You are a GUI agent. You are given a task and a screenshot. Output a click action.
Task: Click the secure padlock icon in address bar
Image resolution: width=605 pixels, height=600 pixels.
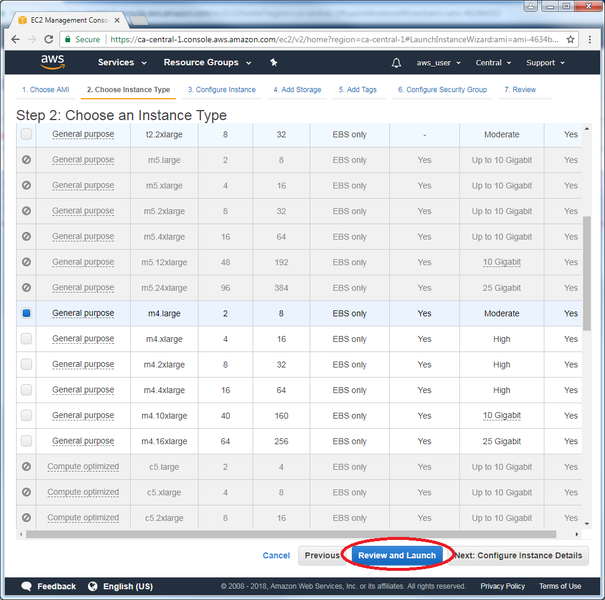click(x=68, y=39)
